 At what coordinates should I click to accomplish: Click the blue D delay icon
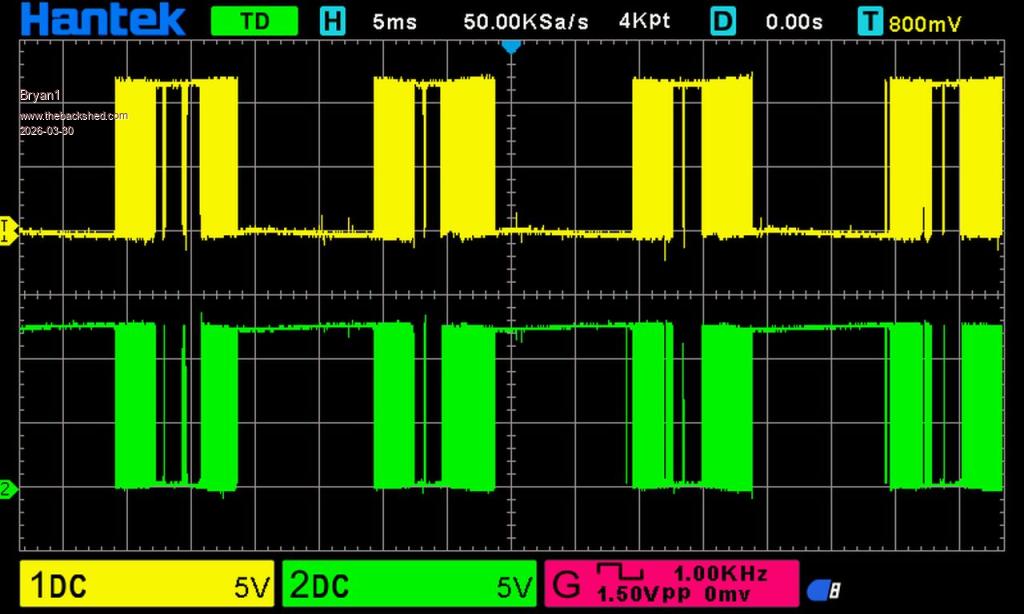coord(723,21)
